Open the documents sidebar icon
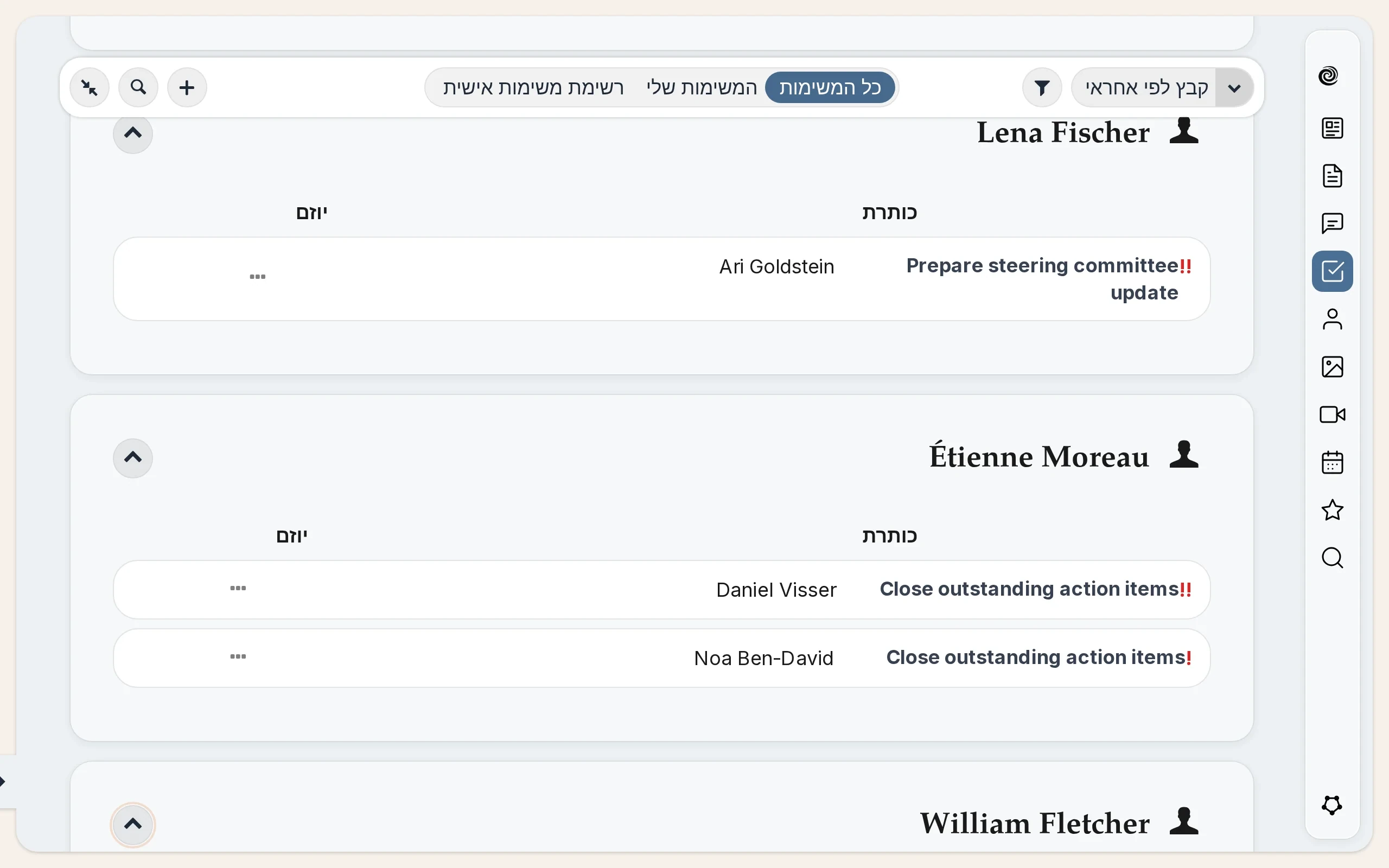1389x868 pixels. click(1332, 176)
